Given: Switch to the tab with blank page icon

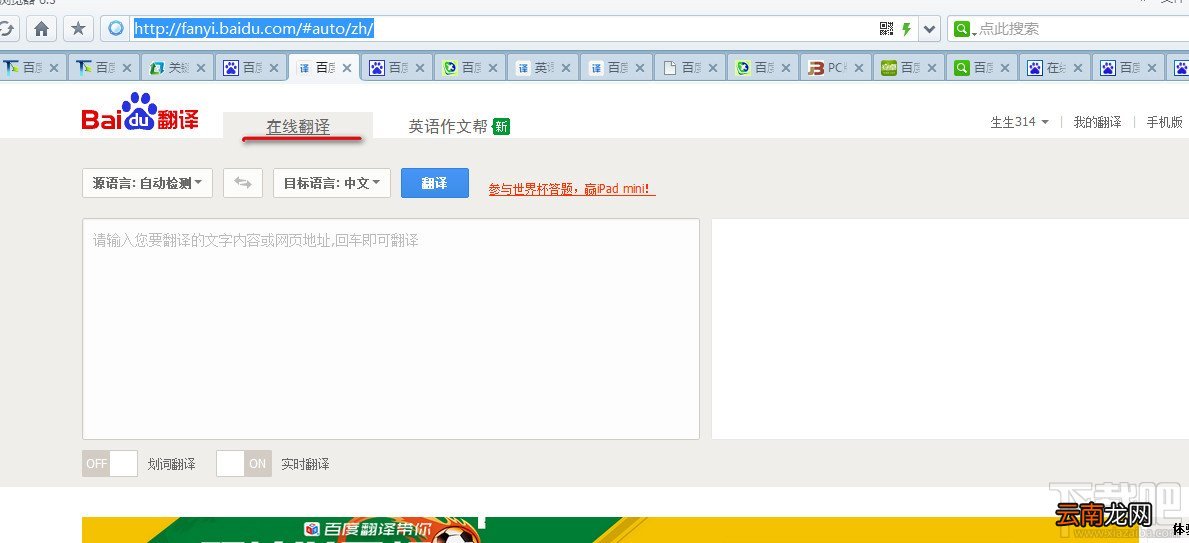Looking at the screenshot, I should click(689, 67).
